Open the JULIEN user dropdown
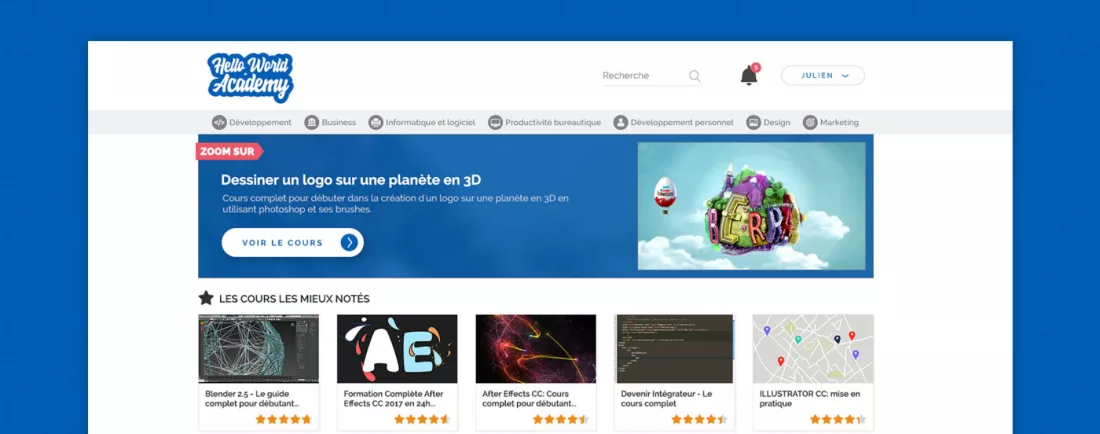Image resolution: width=1100 pixels, height=434 pixels. click(x=823, y=76)
